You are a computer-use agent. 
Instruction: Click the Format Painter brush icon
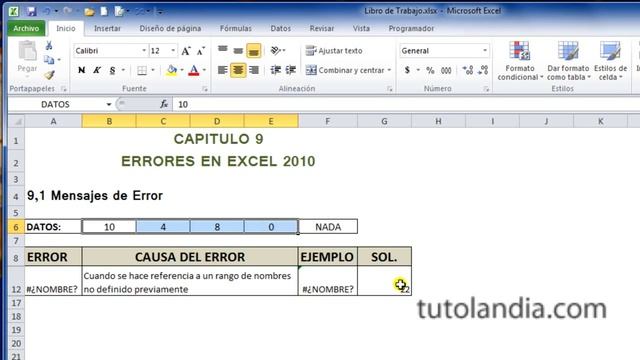point(49,75)
